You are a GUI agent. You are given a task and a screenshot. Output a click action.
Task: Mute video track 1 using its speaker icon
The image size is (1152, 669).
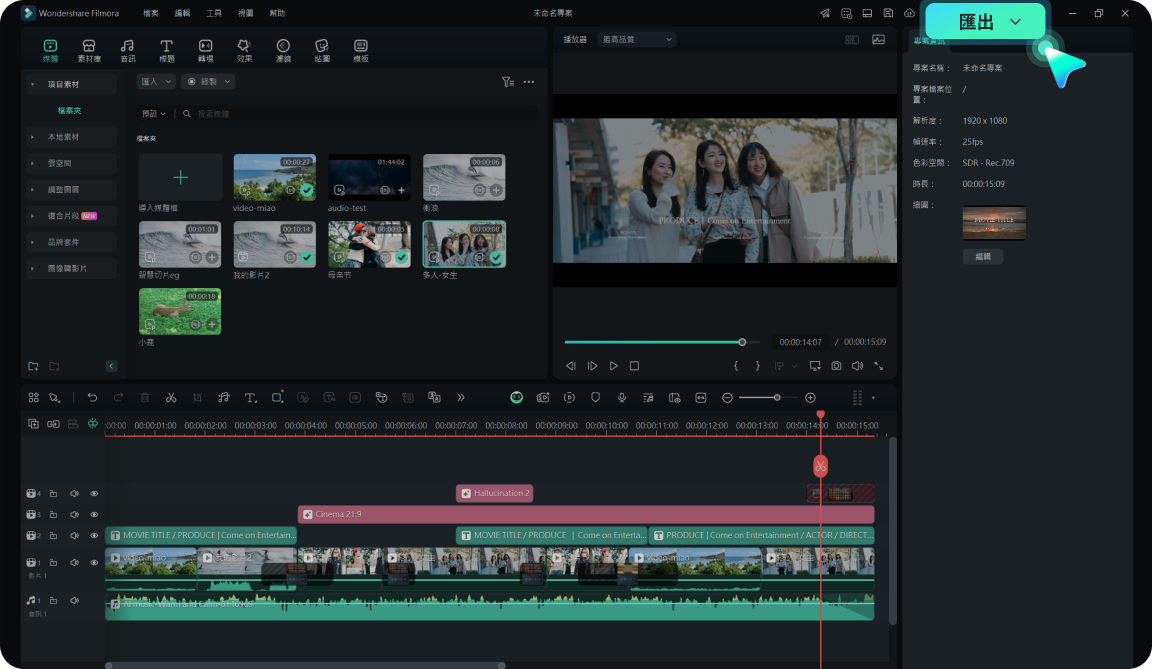pyautogui.click(x=74, y=563)
